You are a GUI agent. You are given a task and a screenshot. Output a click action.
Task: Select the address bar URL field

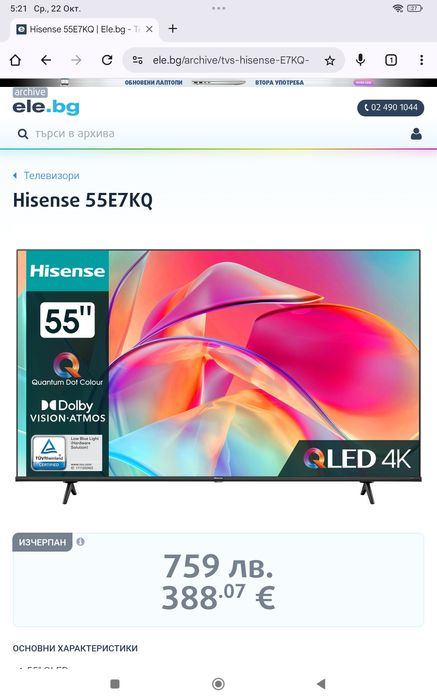(x=231, y=60)
